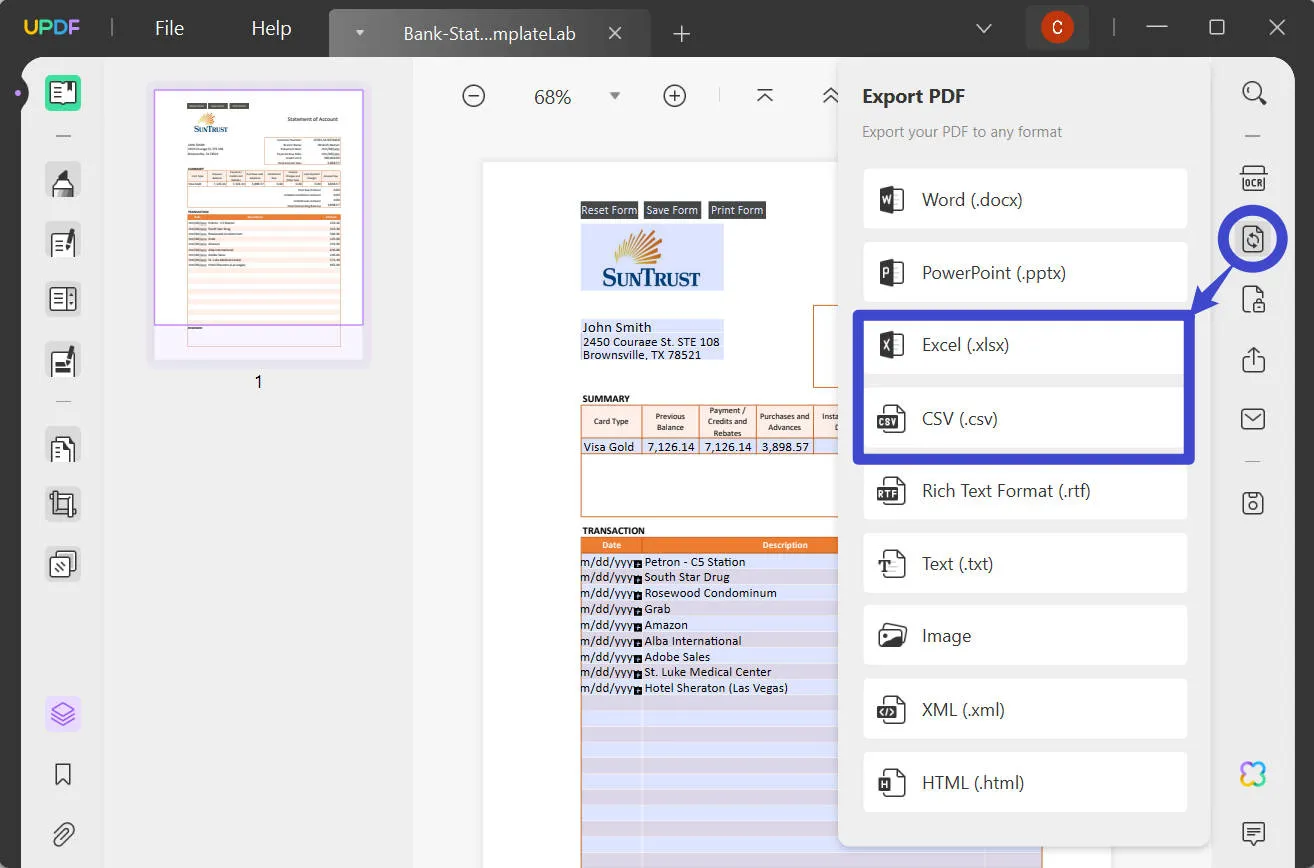Open the Fill and Sign tool
The height and width of the screenshot is (868, 1314).
[63, 359]
